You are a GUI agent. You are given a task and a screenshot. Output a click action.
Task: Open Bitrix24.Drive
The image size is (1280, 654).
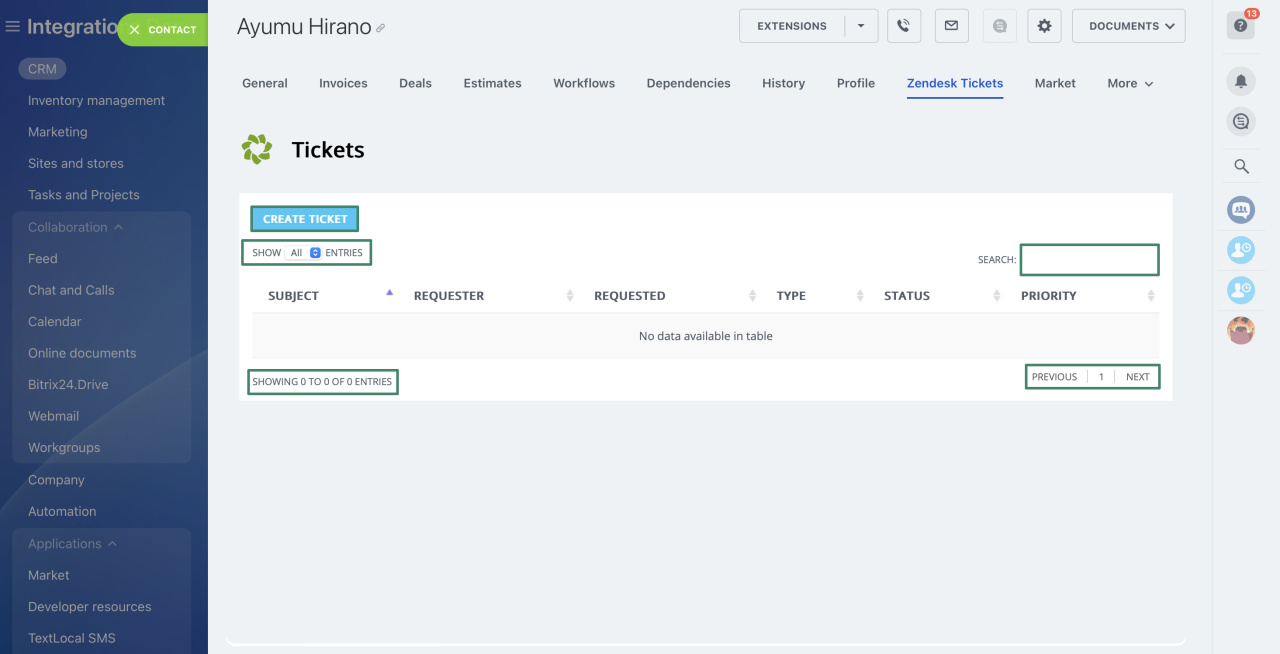[x=68, y=384]
